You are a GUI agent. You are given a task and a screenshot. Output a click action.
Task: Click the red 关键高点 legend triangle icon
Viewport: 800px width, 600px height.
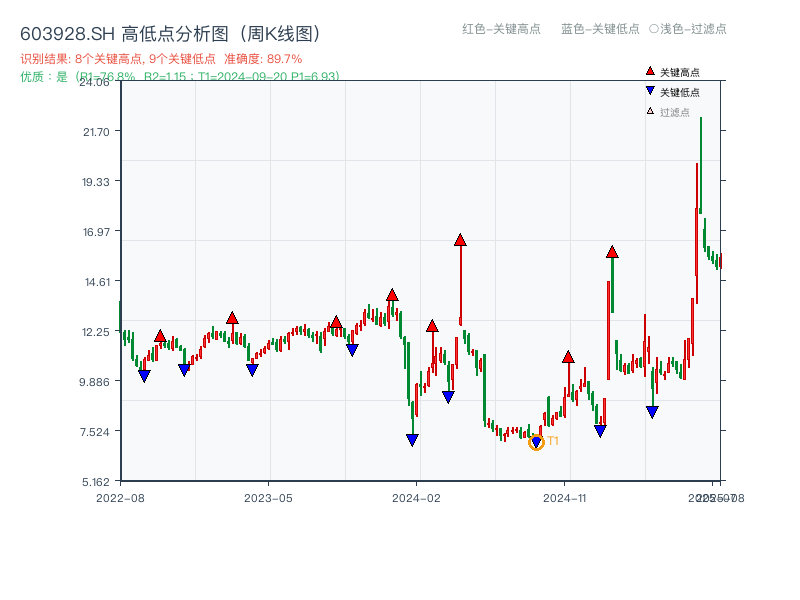point(650,71)
